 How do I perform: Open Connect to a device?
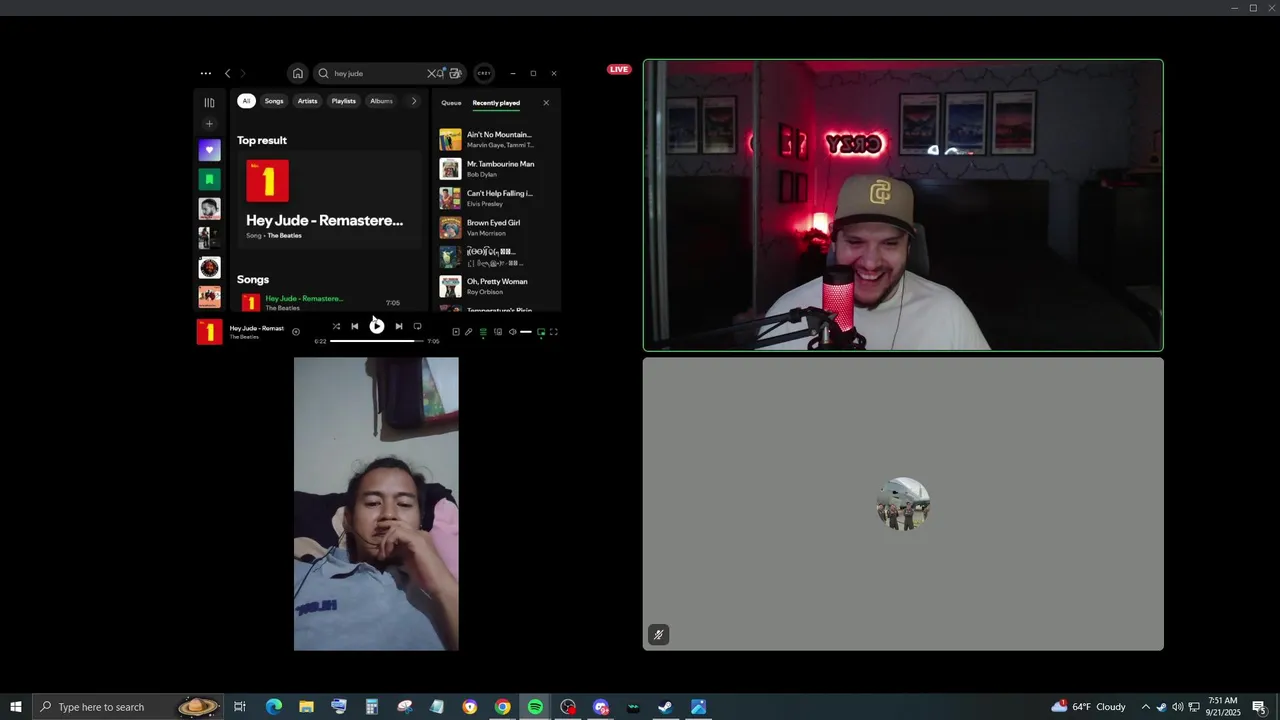point(497,332)
